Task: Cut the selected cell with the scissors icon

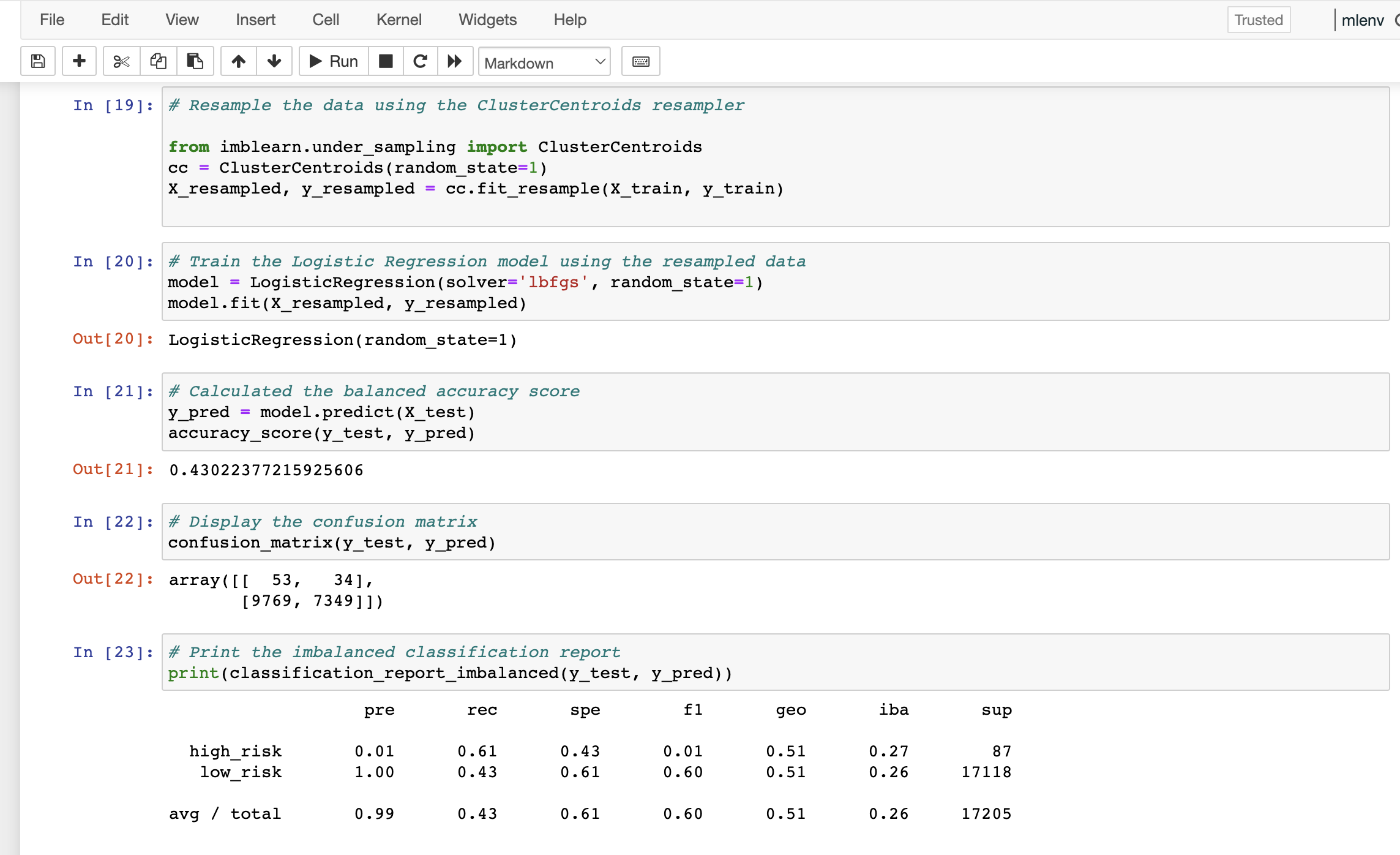Action: pyautogui.click(x=121, y=61)
